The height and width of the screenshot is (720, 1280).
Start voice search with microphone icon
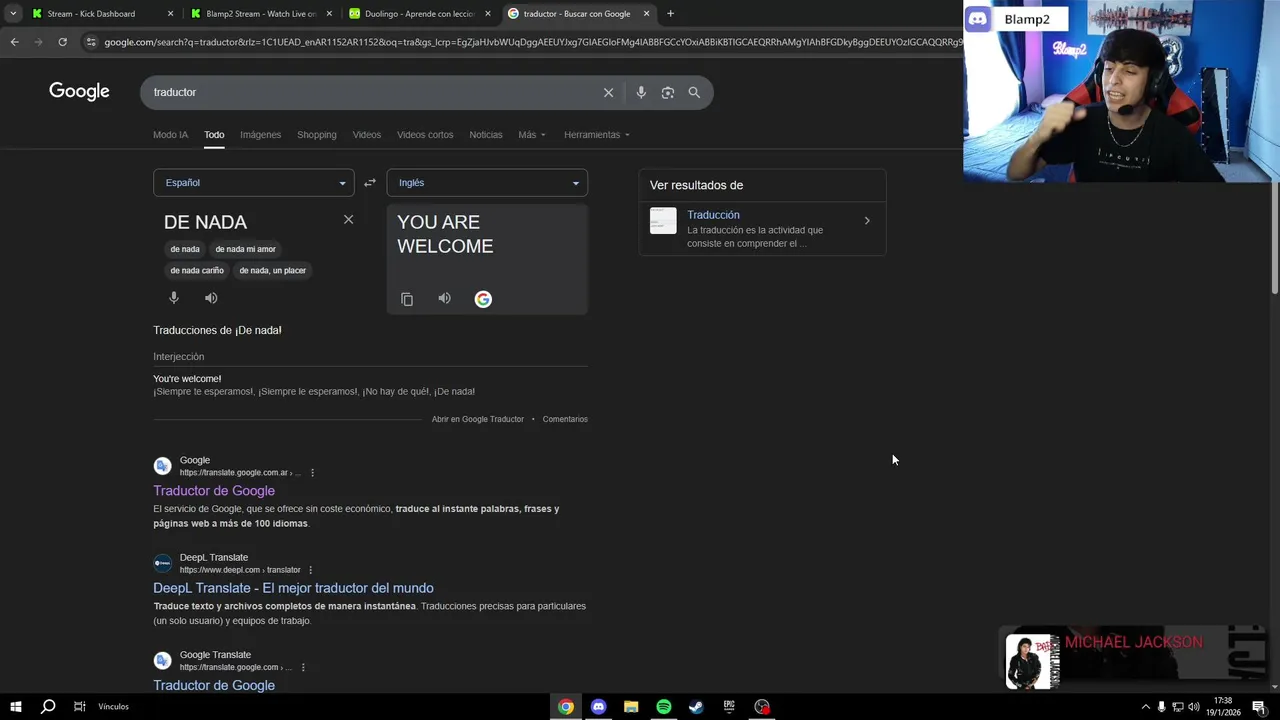tap(641, 92)
